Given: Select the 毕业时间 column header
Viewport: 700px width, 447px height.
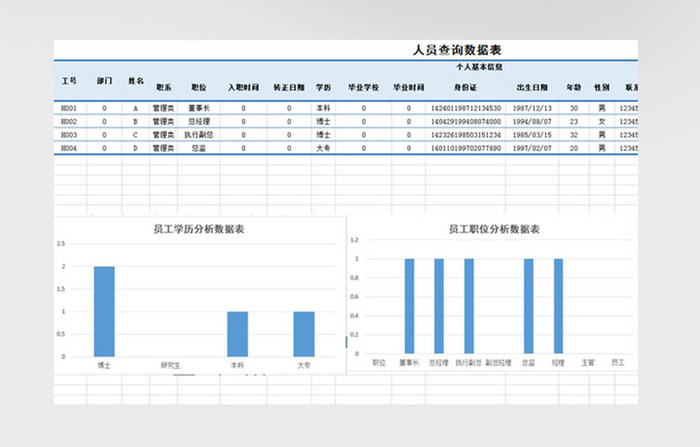Looking at the screenshot, I should [x=408, y=87].
